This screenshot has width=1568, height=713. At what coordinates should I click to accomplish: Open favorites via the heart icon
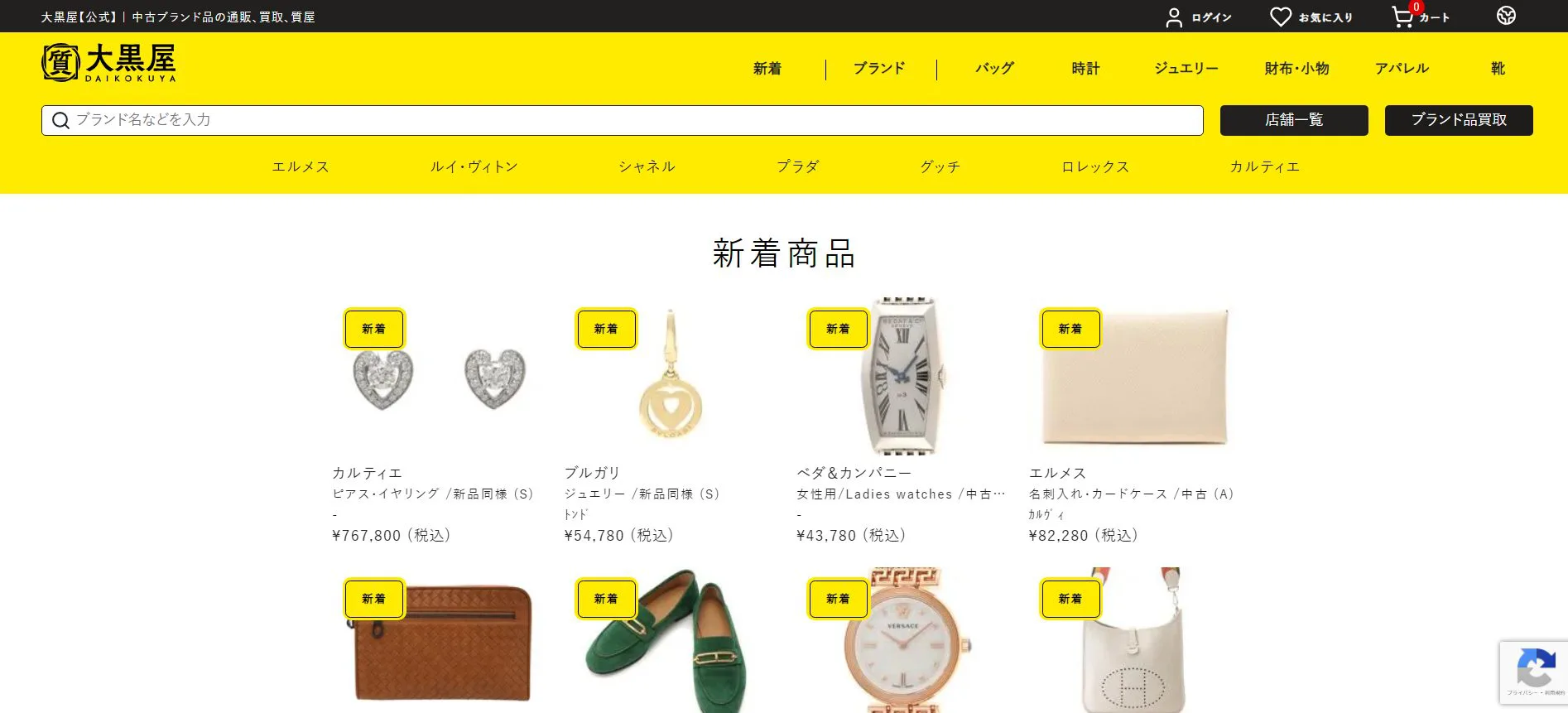click(x=1281, y=17)
